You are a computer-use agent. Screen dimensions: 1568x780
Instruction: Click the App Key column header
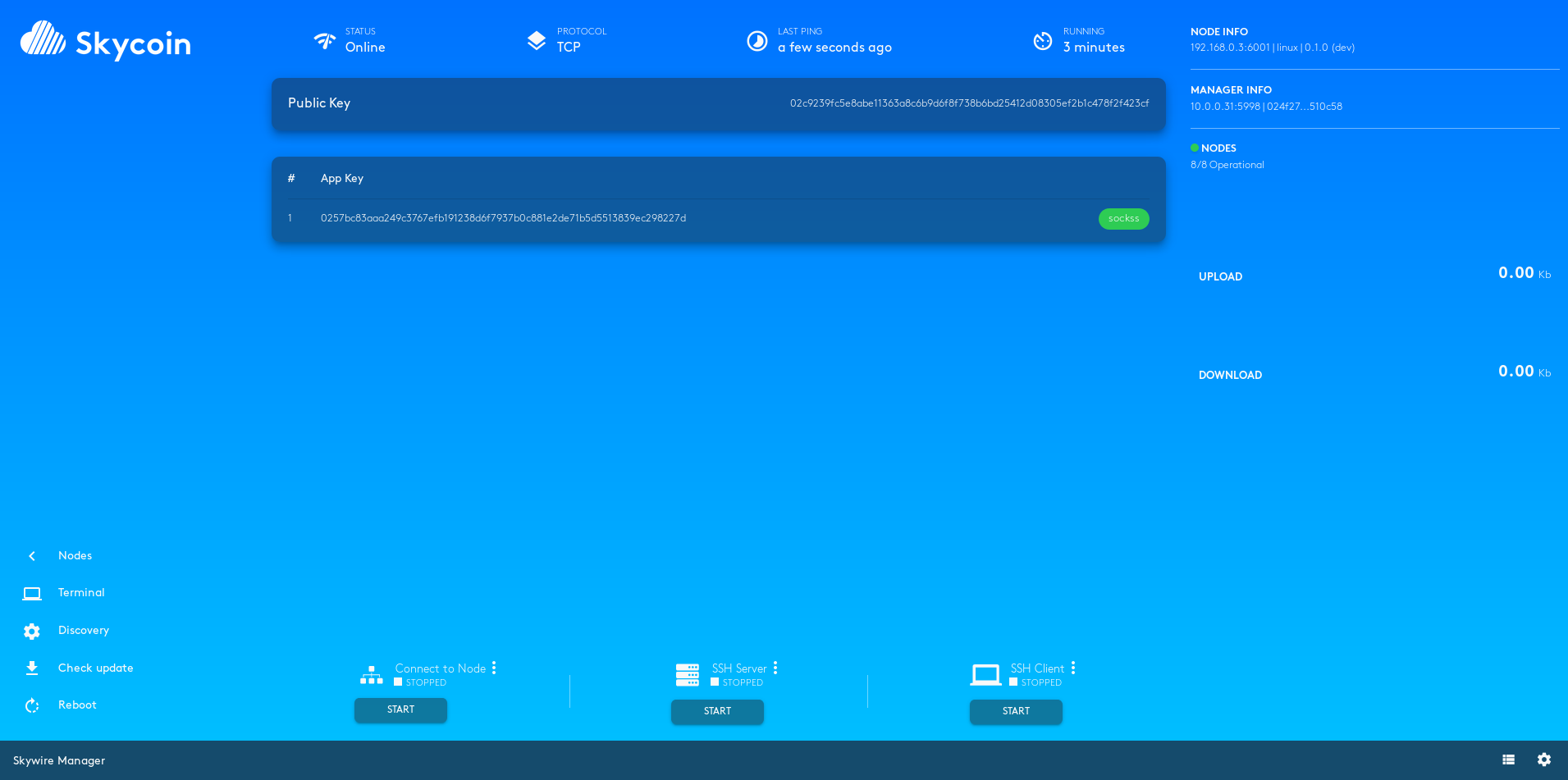[x=342, y=178]
